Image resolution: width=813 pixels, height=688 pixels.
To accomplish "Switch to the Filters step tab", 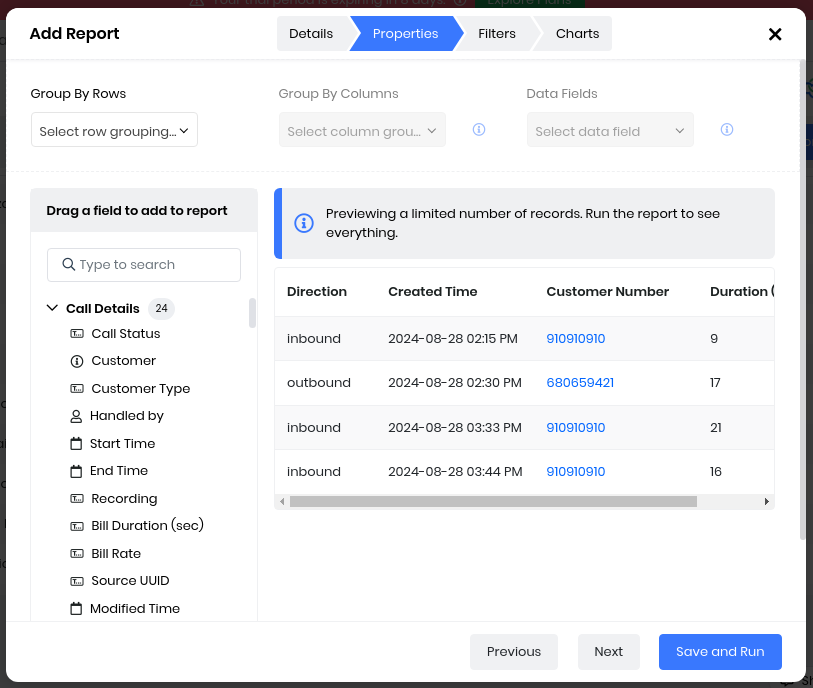I will [496, 34].
